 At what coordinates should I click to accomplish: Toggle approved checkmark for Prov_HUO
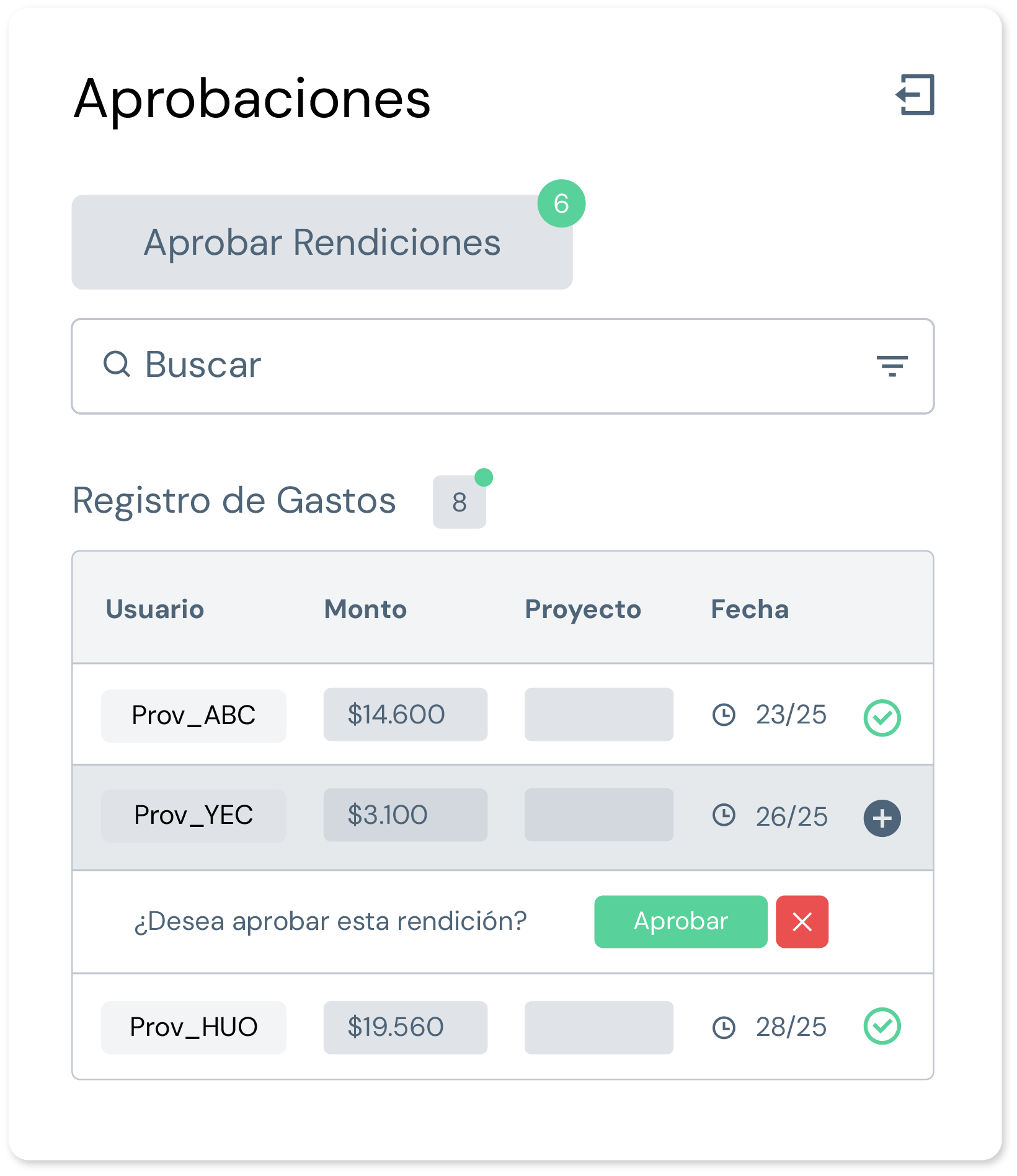[882, 1026]
